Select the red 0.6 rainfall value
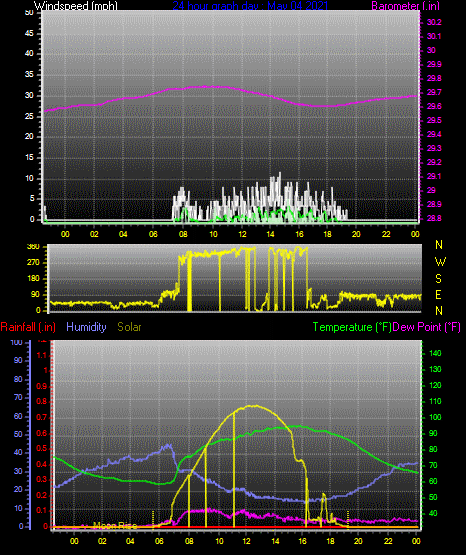Screen dimensions: 466x555 [x=42, y=434]
